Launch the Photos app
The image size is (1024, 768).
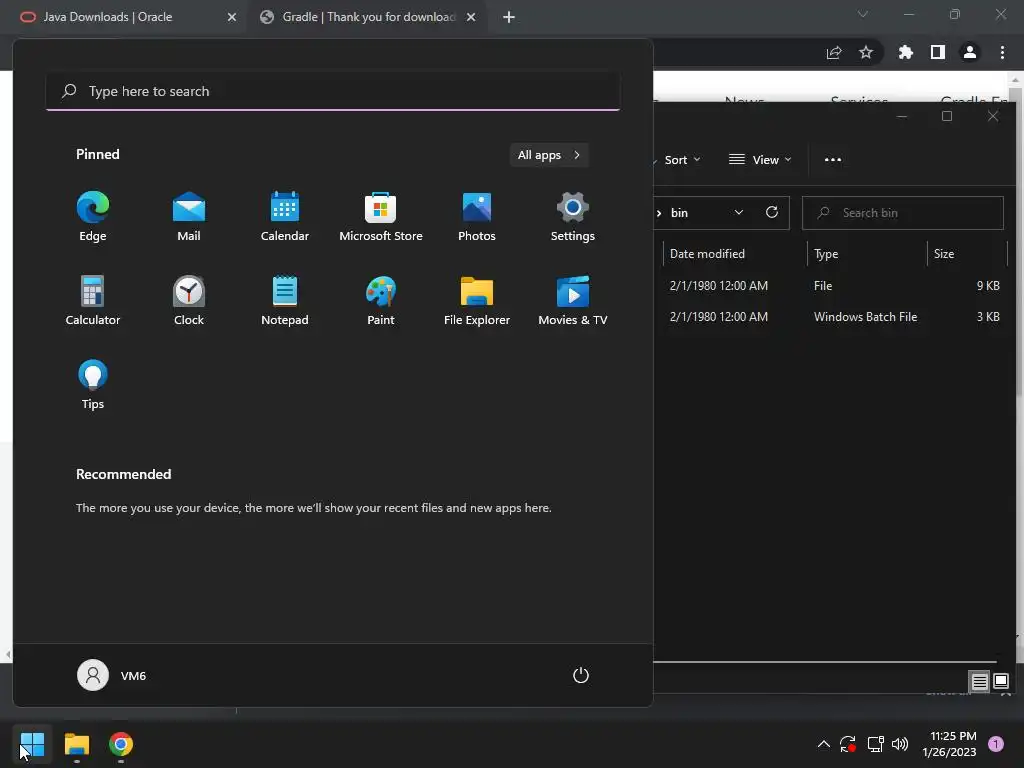477,217
